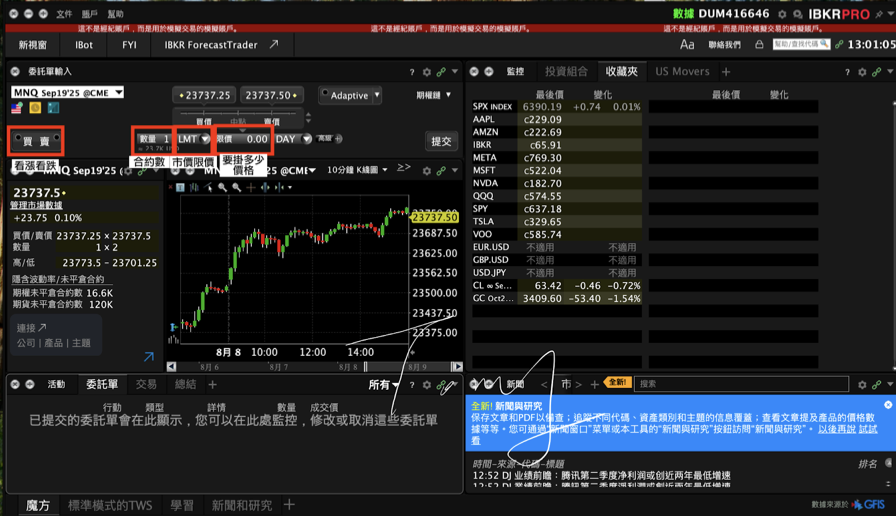Click the chart zoom-out magnifier
Screen dimensions: 896x516
(236, 187)
